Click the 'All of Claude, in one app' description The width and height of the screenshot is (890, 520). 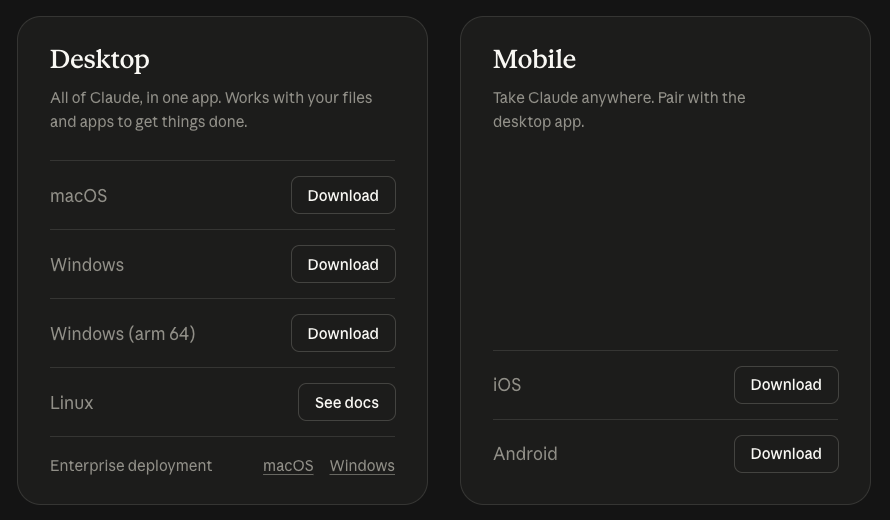click(x=211, y=110)
